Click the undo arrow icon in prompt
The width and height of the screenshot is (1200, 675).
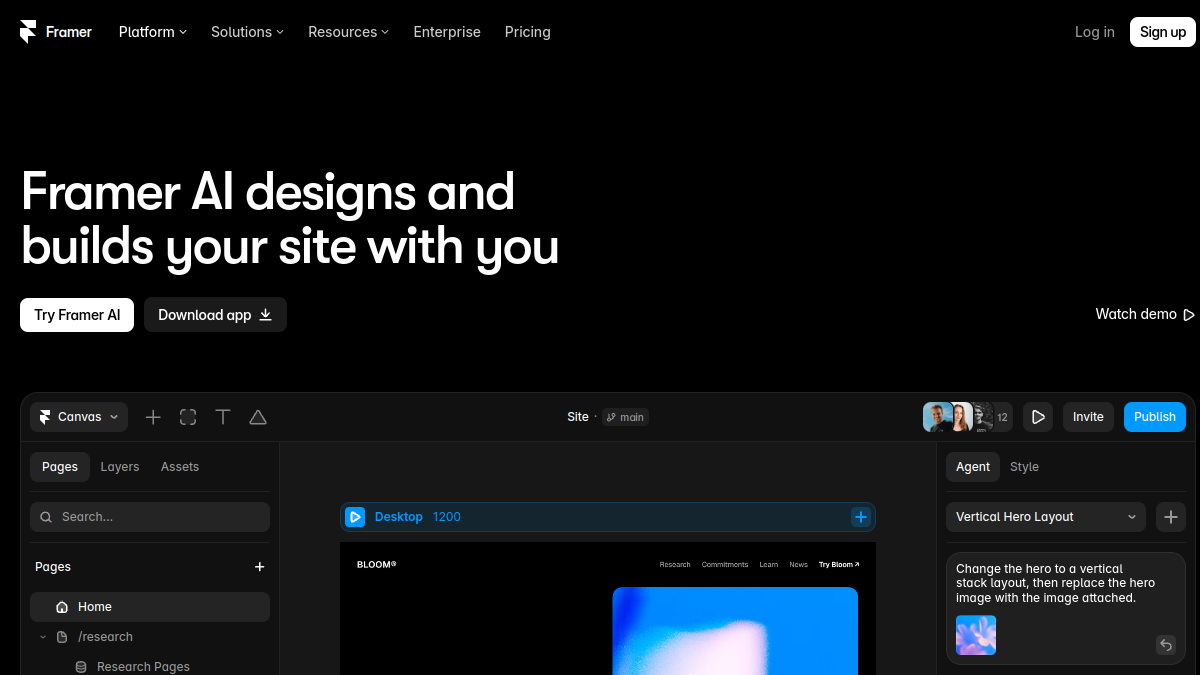coord(1166,645)
